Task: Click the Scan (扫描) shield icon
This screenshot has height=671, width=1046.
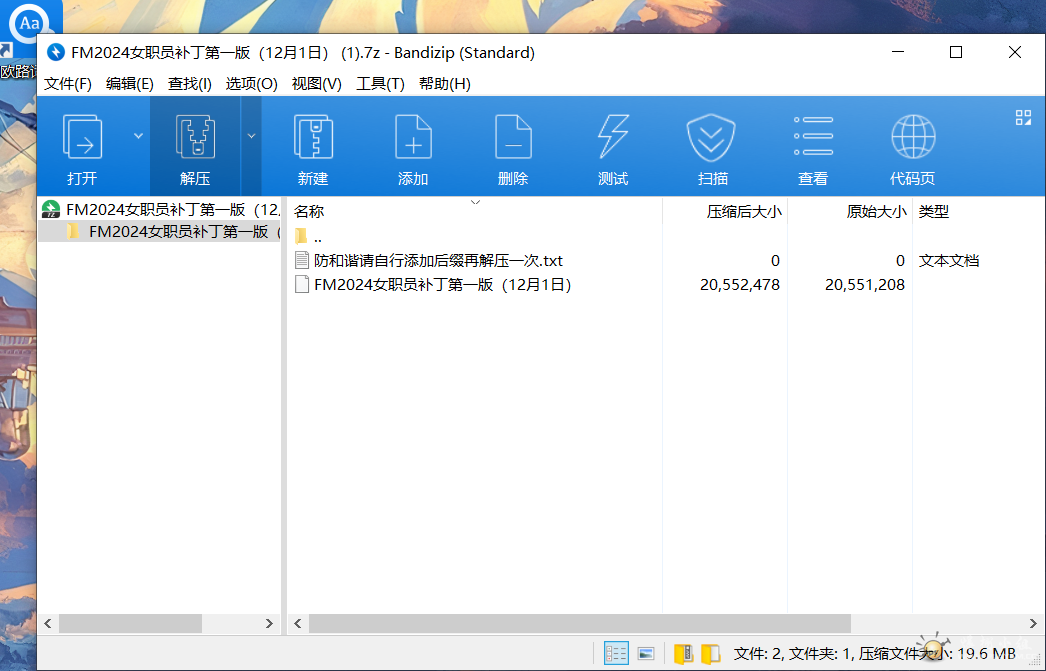Action: pyautogui.click(x=711, y=137)
